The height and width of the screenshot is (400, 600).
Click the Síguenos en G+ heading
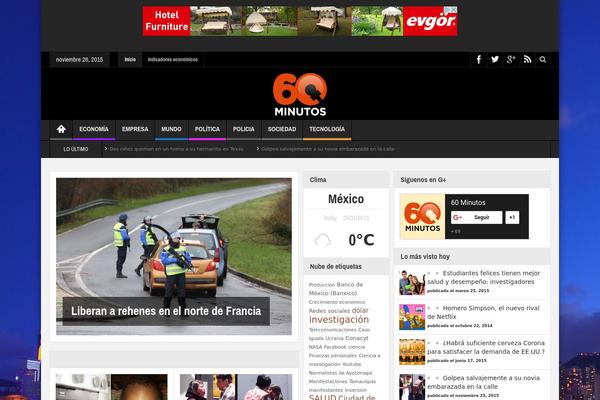[x=423, y=180]
